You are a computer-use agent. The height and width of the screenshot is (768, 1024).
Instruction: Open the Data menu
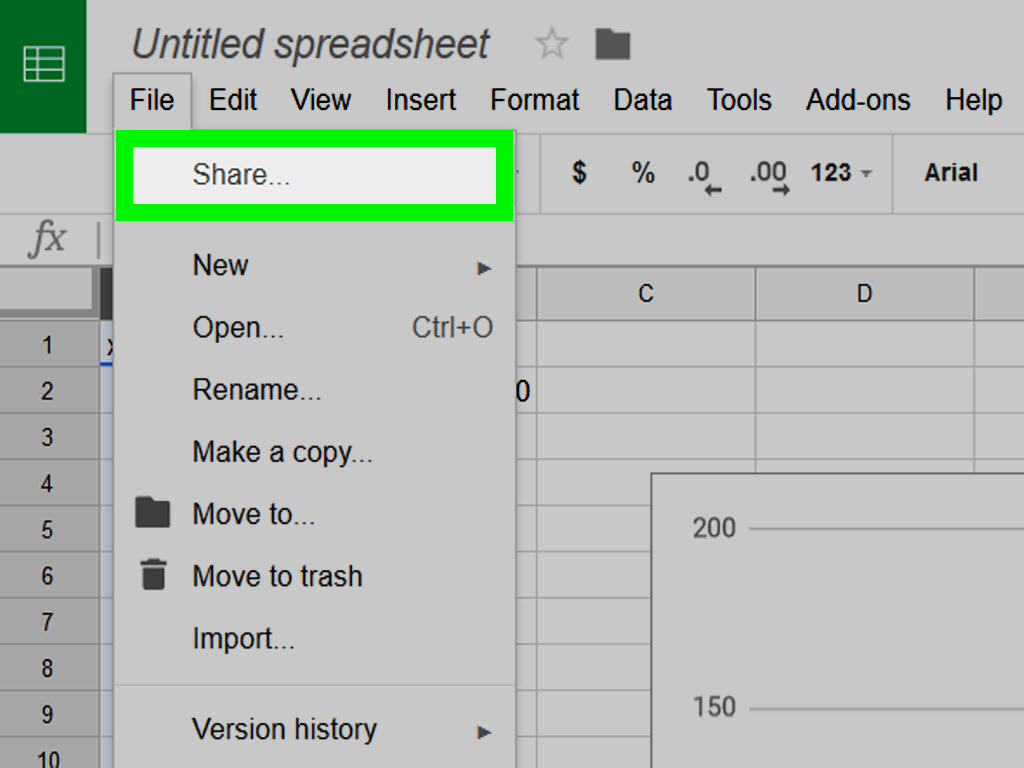[642, 100]
